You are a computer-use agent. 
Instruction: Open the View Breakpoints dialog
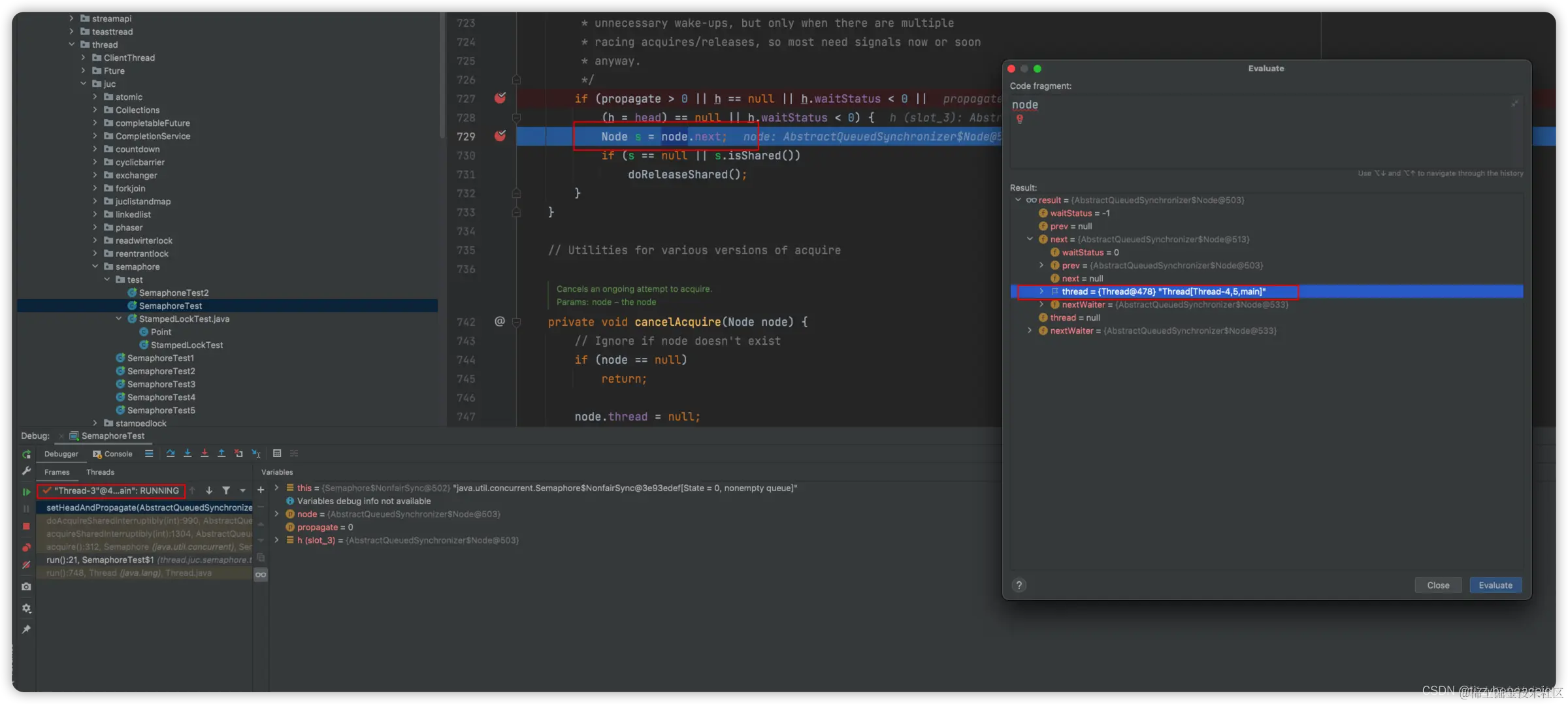point(26,547)
